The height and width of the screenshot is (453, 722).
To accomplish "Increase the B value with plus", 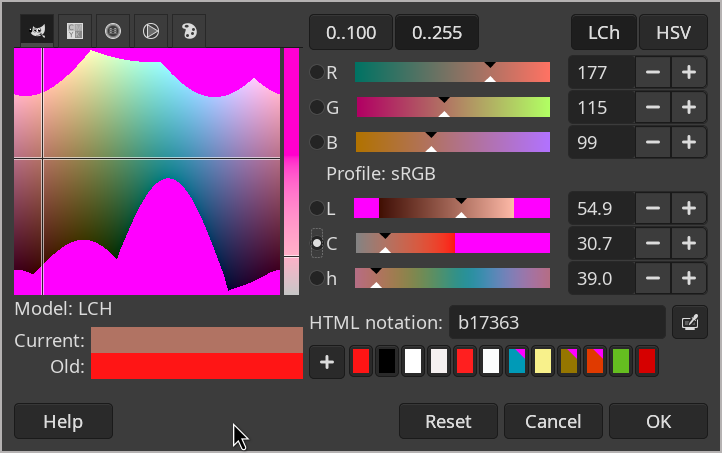I will pos(688,142).
